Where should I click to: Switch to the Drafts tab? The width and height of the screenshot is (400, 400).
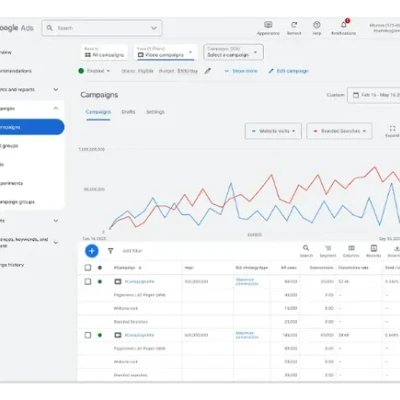[x=128, y=112]
